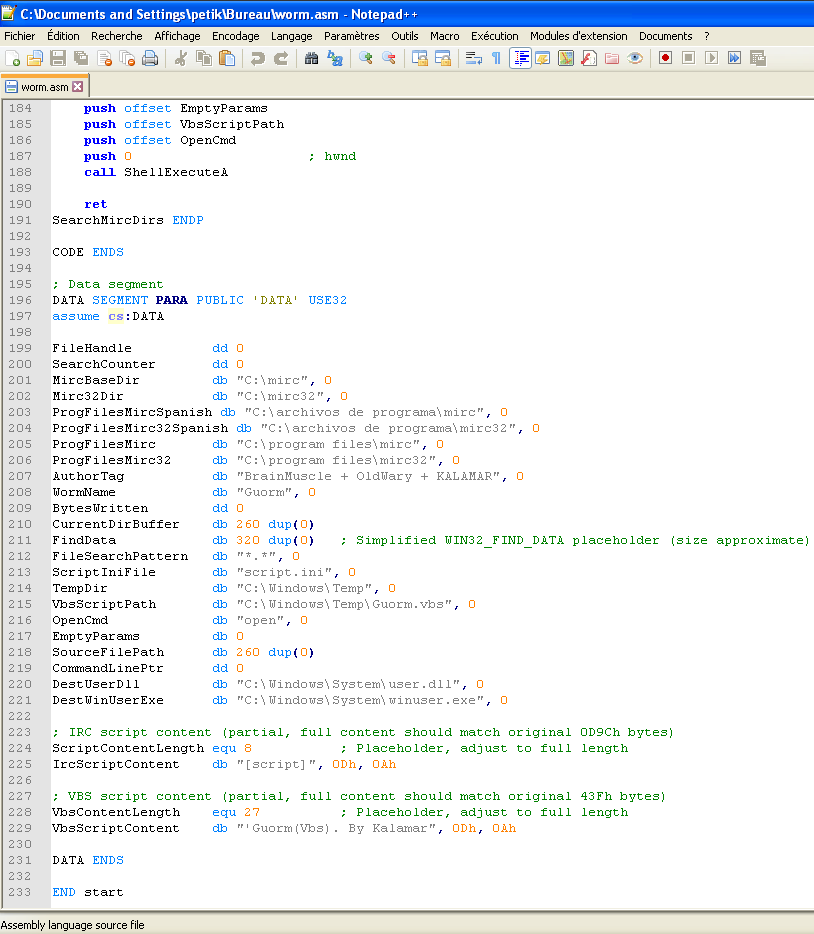Open the Paramètres menu
The width and height of the screenshot is (814, 934).
[x=351, y=36]
